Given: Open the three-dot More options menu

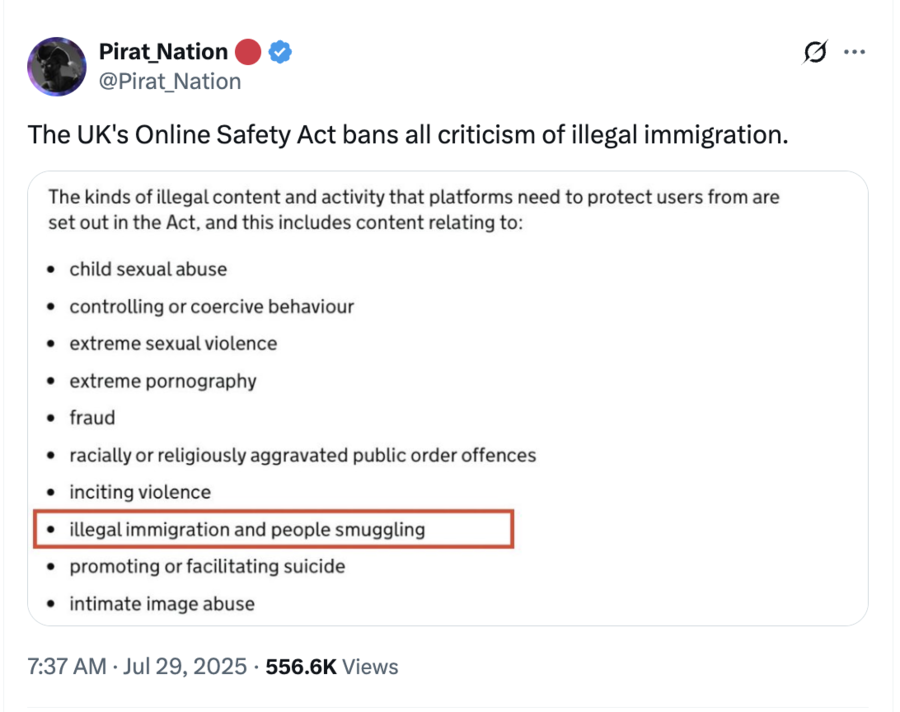Looking at the screenshot, I should tap(854, 52).
